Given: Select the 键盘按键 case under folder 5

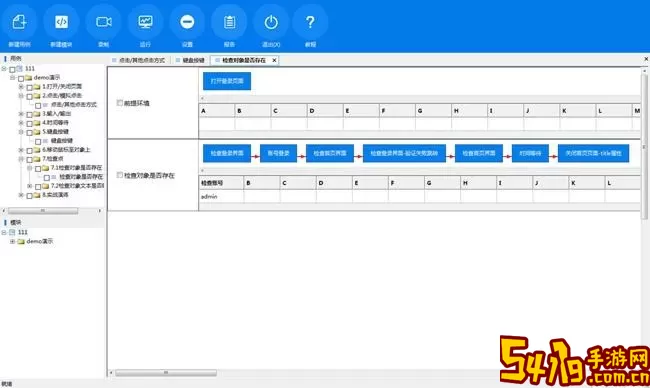Looking at the screenshot, I should pyautogui.click(x=62, y=141).
